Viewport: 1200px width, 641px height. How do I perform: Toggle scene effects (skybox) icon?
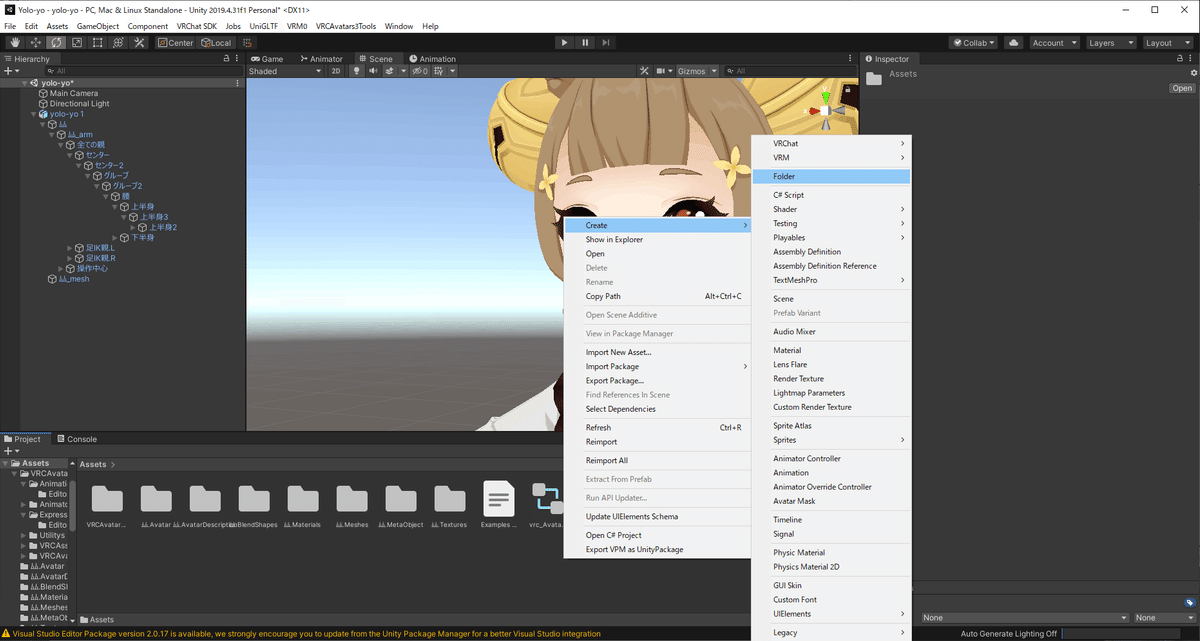pyautogui.click(x=389, y=71)
